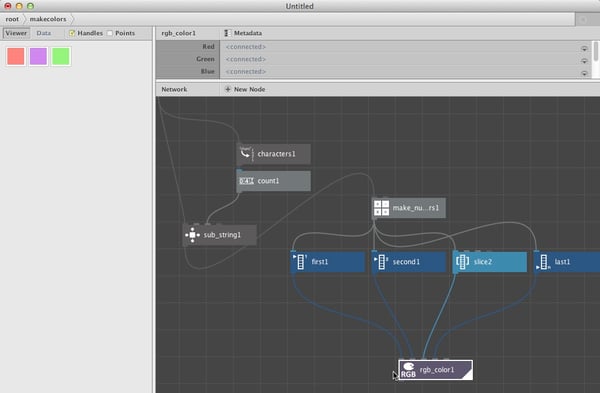The image size is (600, 393).
Task: Click the slice2 node bracket icon
Action: [463, 262]
